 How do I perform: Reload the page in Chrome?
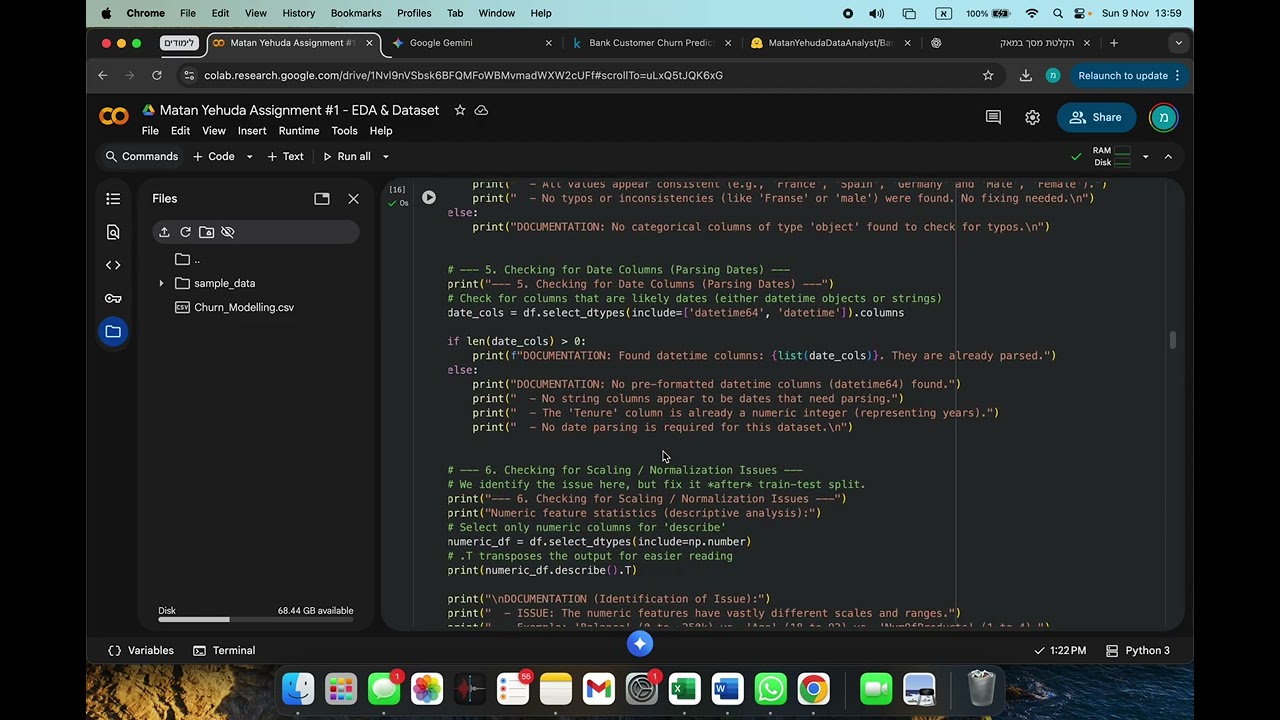click(157, 75)
